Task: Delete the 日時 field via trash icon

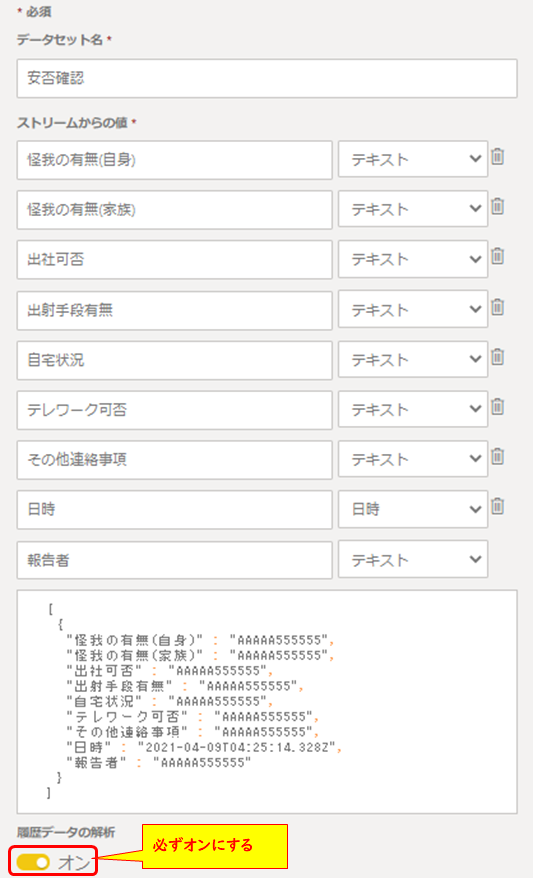Action: pos(497,506)
